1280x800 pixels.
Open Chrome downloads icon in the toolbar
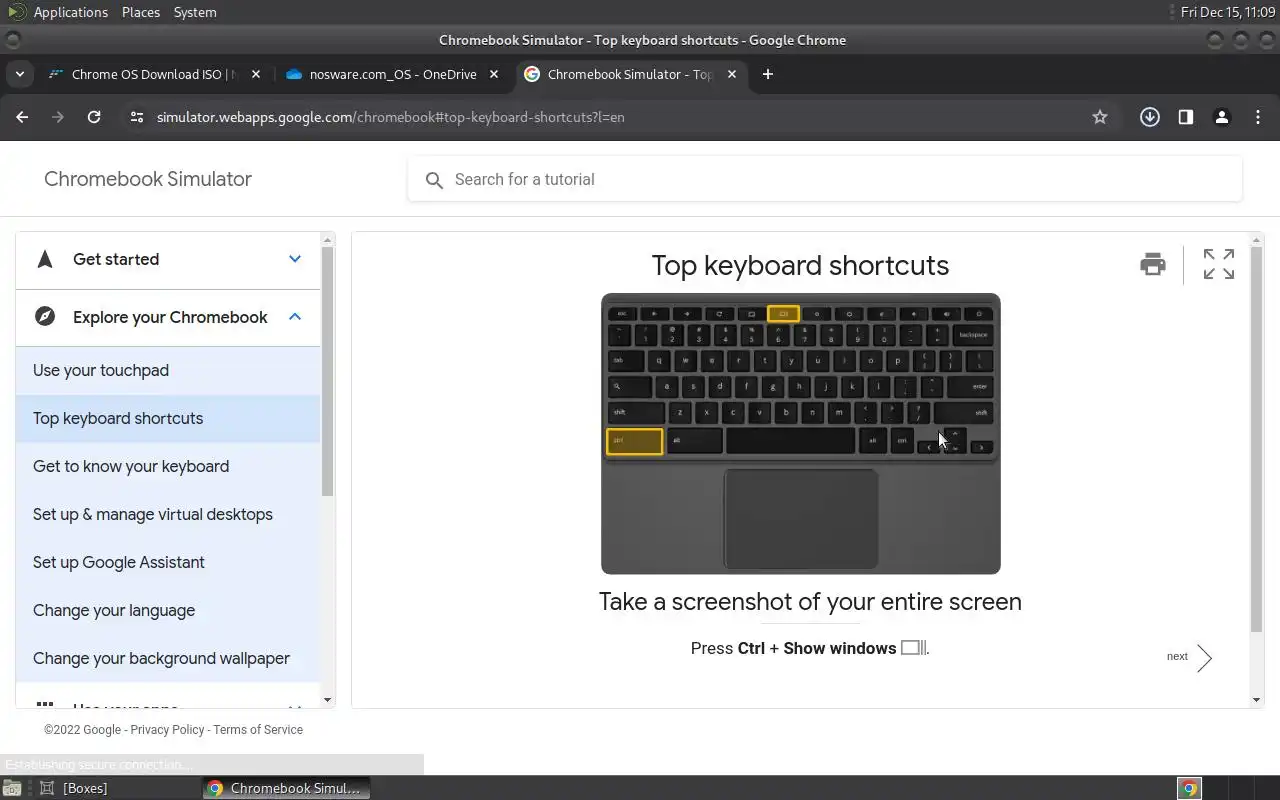click(x=1150, y=117)
